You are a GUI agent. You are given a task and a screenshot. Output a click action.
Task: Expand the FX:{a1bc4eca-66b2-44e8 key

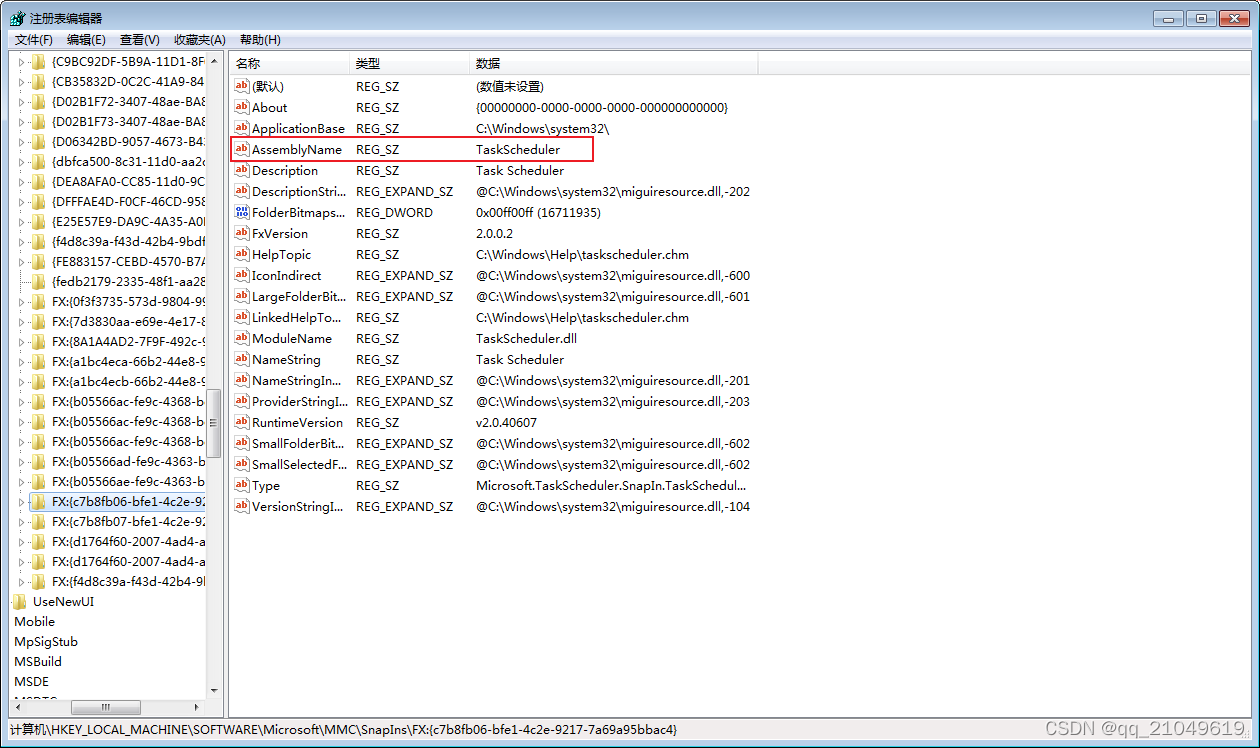(x=21, y=361)
